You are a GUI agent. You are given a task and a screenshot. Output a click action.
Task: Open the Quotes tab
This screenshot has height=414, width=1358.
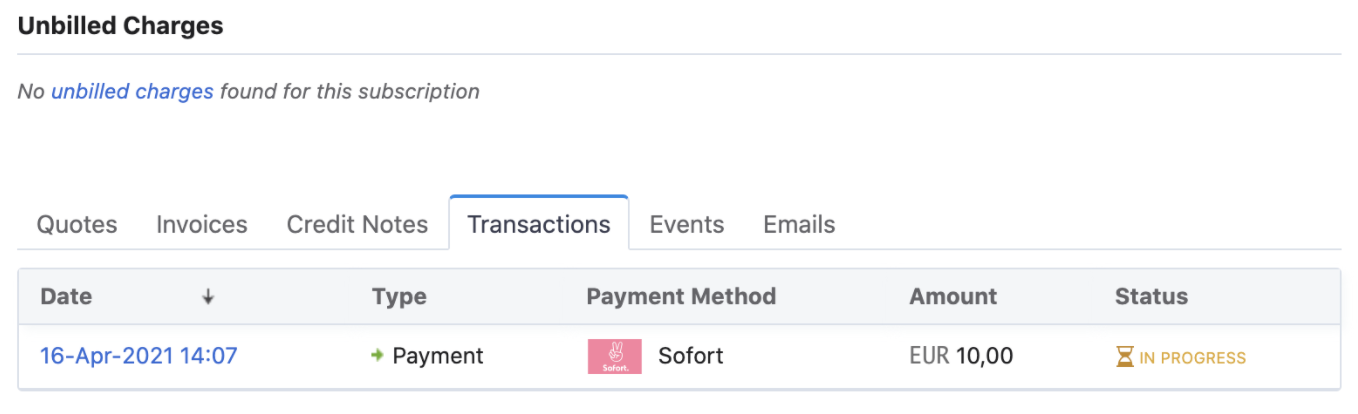pyautogui.click(x=77, y=224)
